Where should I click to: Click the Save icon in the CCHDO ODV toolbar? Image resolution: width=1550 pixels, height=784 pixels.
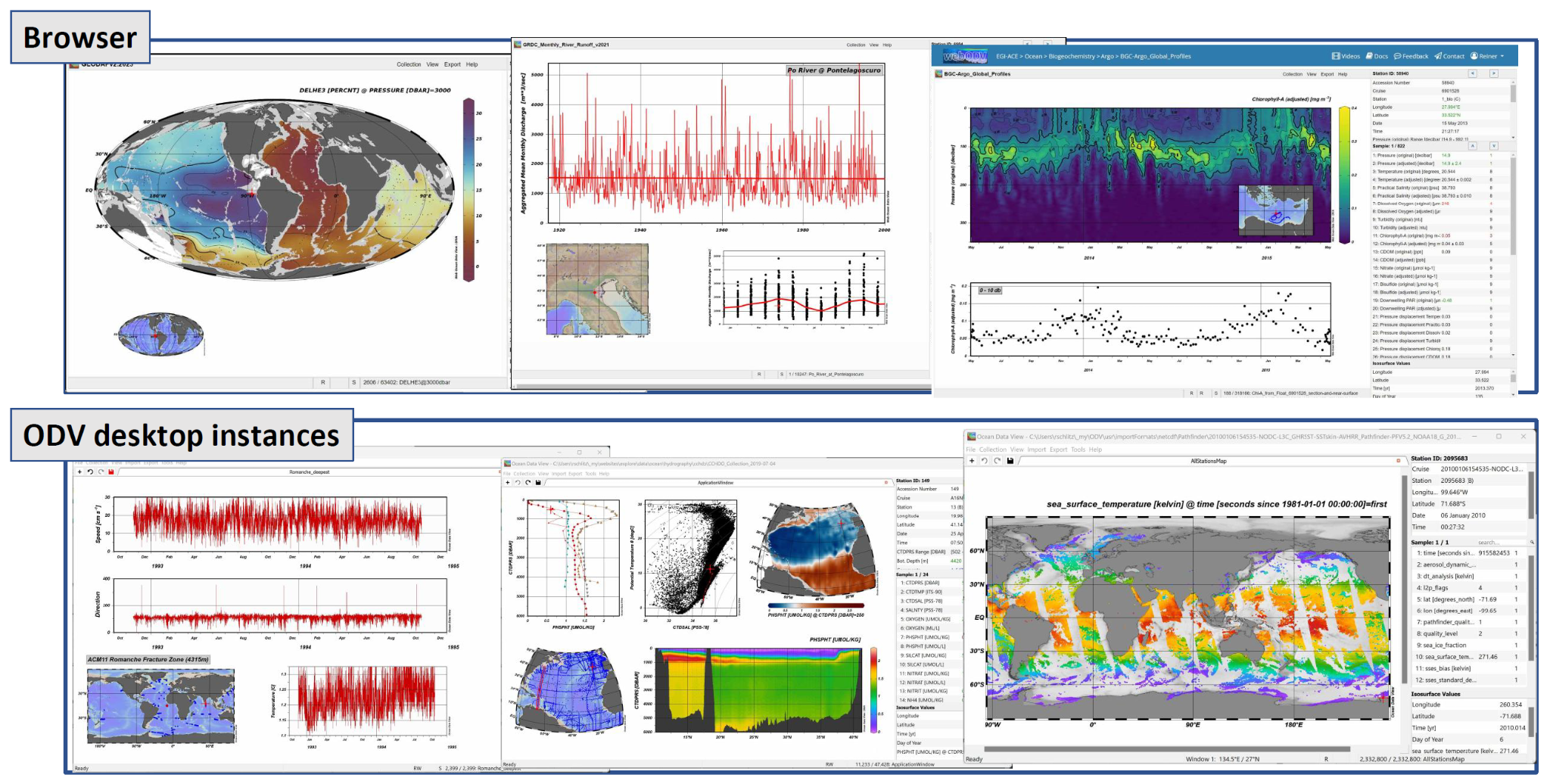tap(538, 483)
